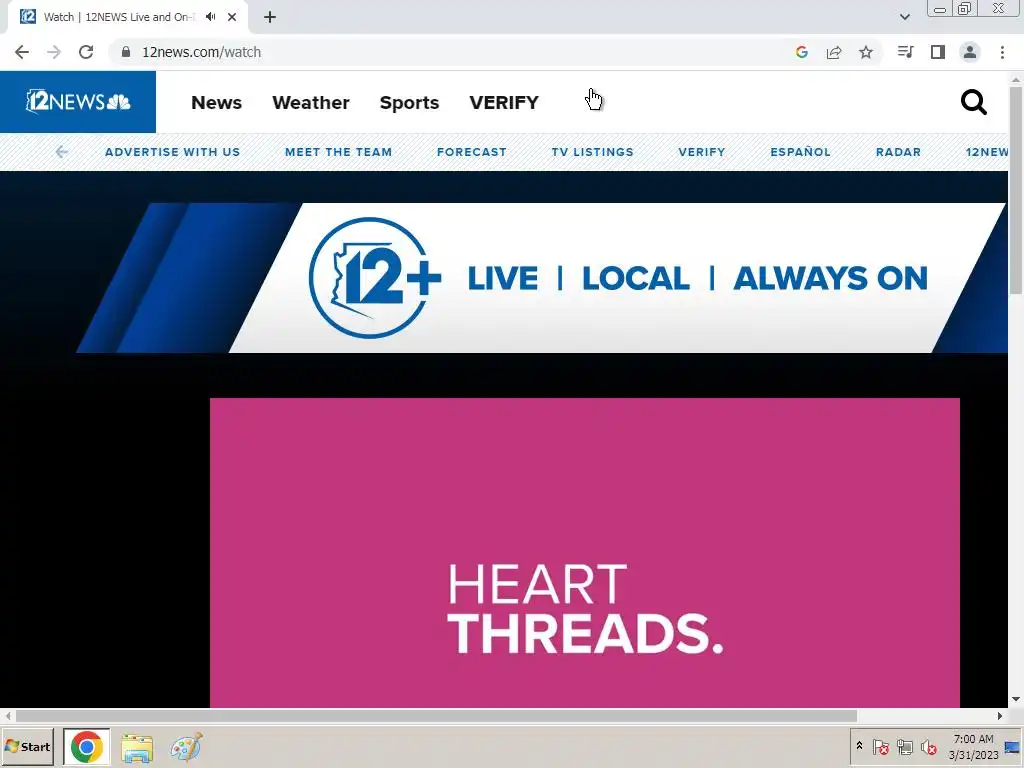Open the site search magnifier icon
Screen dimensions: 1024x768
(x=973, y=103)
